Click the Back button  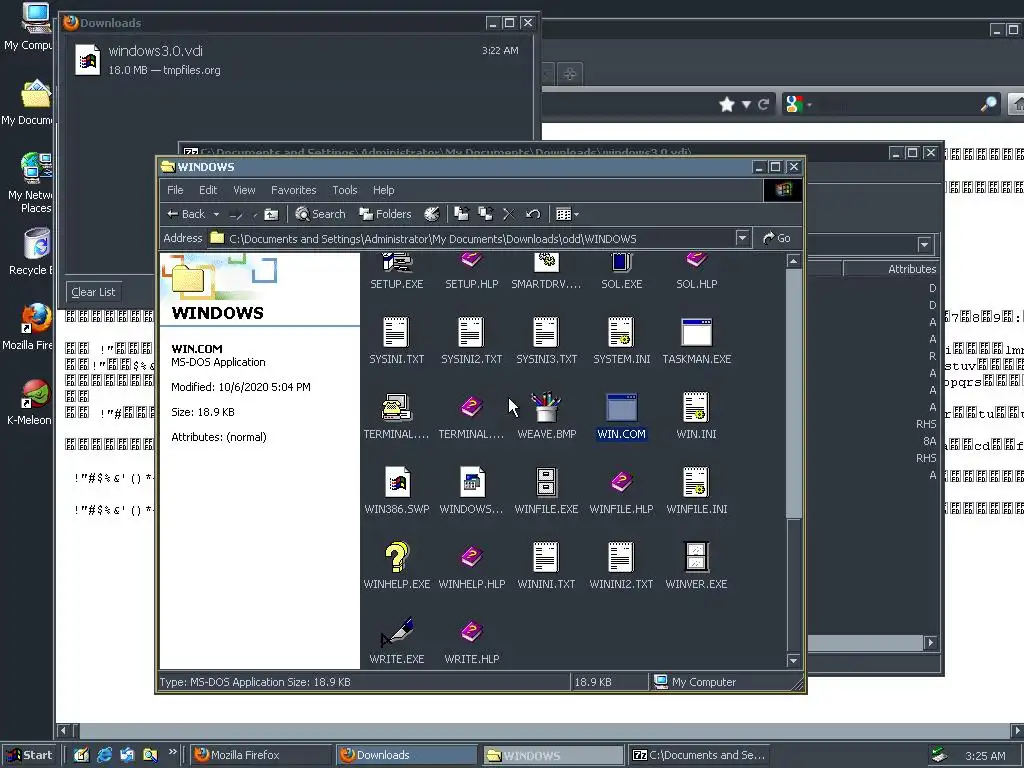click(187, 214)
